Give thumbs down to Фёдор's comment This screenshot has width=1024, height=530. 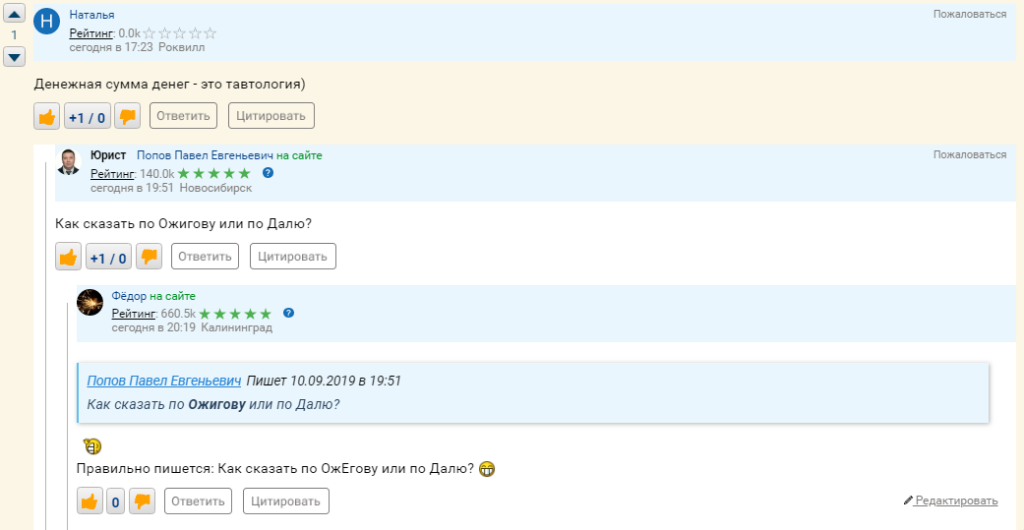point(142,501)
